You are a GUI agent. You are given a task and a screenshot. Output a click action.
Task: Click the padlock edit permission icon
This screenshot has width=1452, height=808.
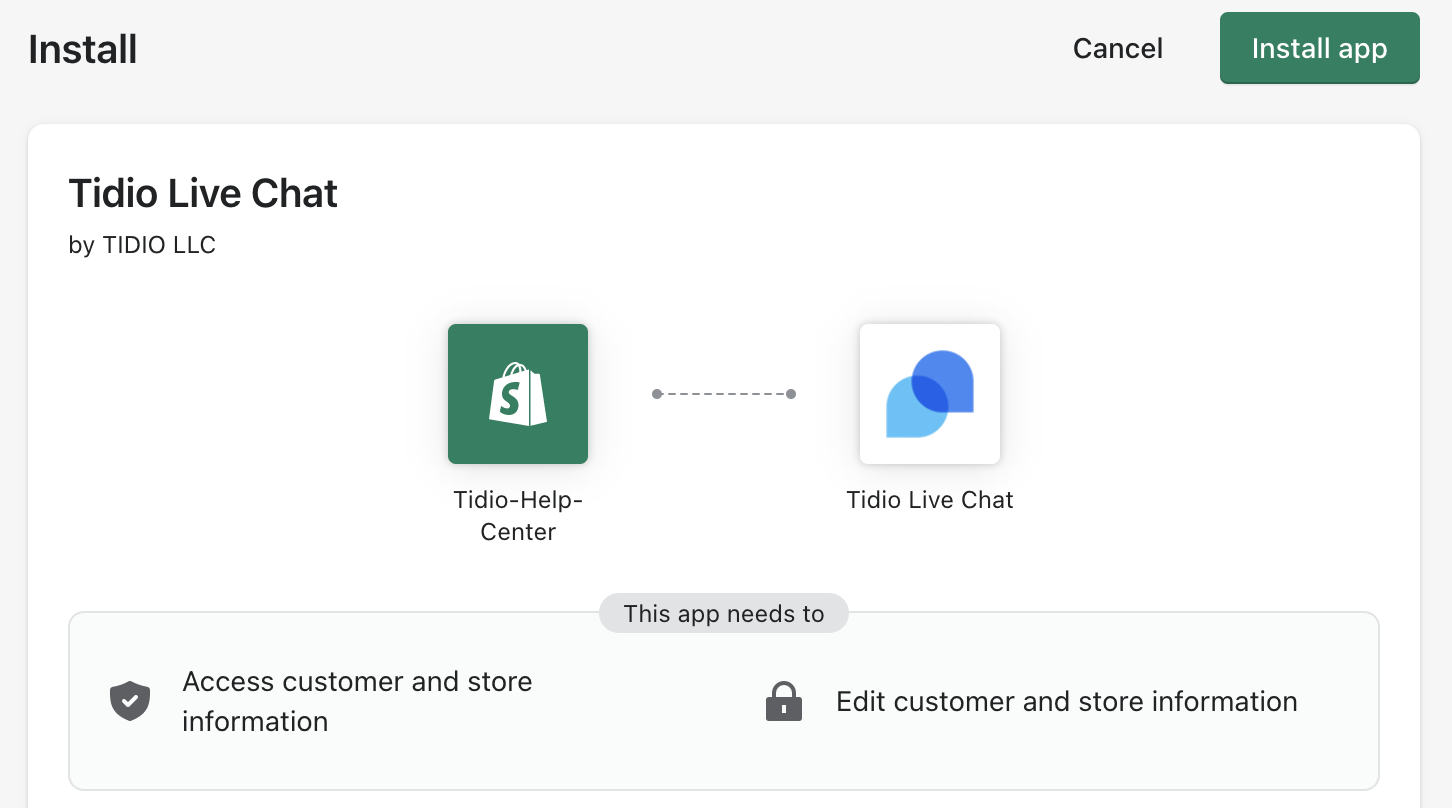tap(784, 701)
